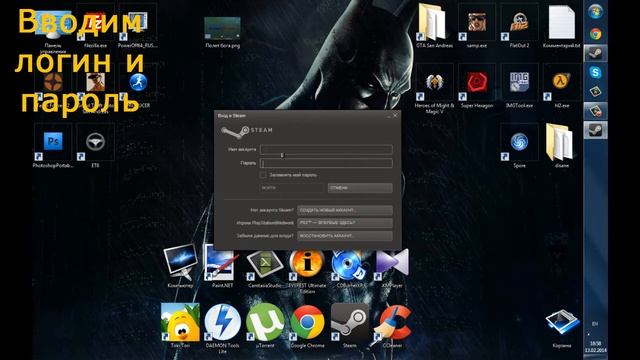
Task: Select the Google Chrome desktop shortcut
Action: point(307,326)
